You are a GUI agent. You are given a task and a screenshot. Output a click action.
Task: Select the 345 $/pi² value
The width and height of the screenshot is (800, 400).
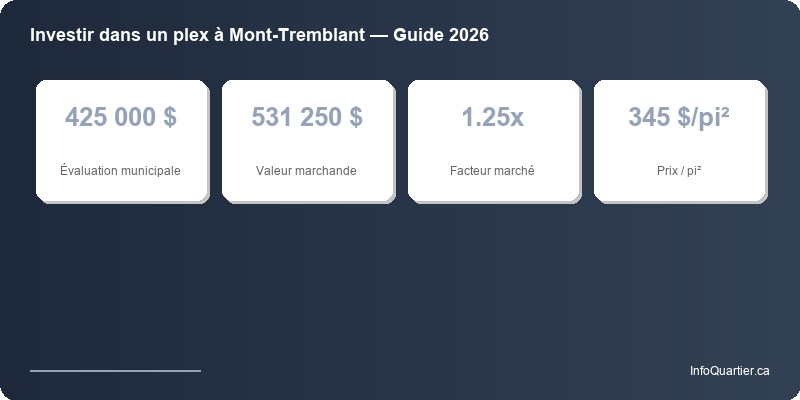click(x=678, y=117)
